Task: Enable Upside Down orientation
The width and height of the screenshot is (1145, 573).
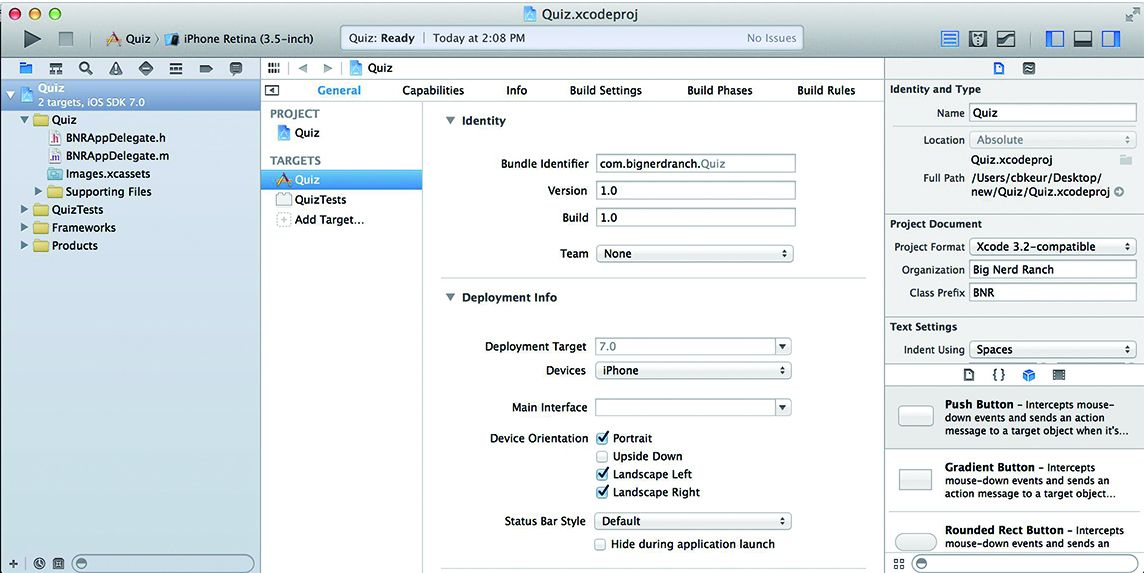Action: 602,456
